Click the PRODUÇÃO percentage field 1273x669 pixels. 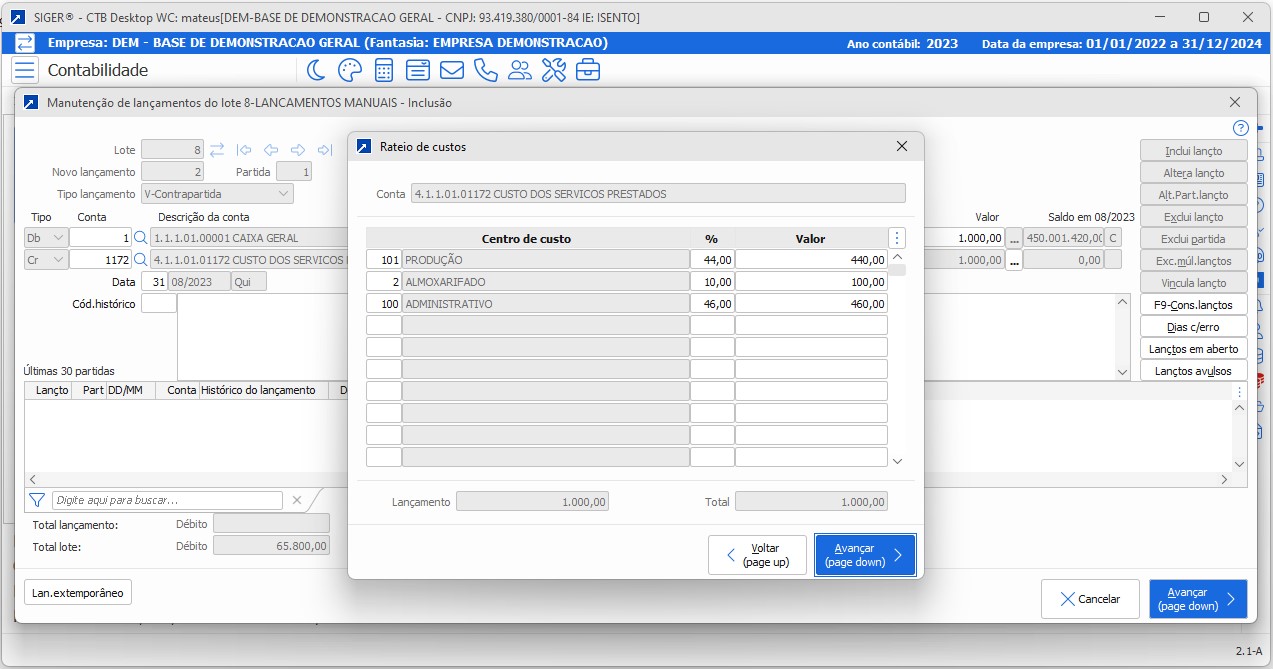(711, 260)
